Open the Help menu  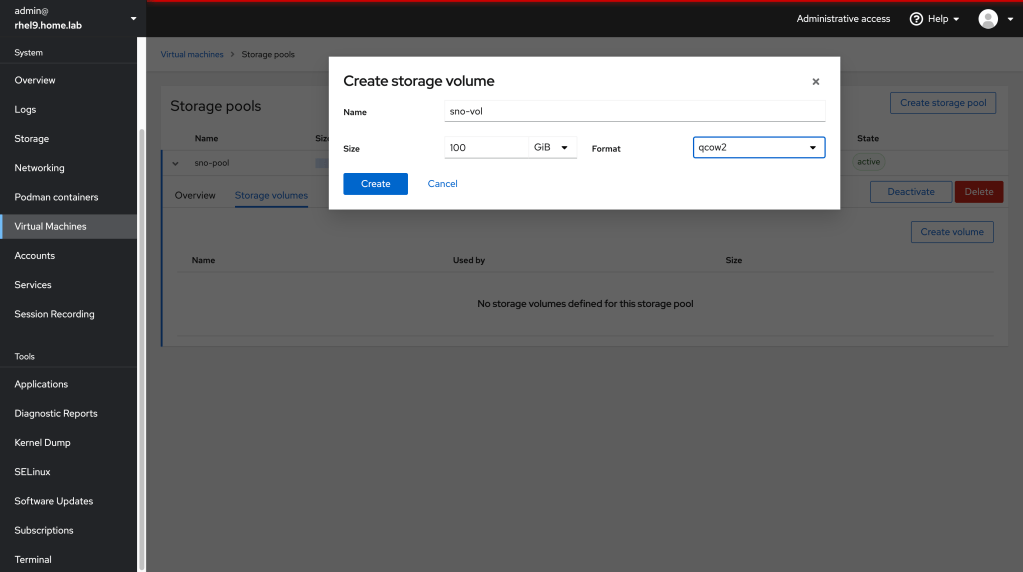tap(934, 19)
